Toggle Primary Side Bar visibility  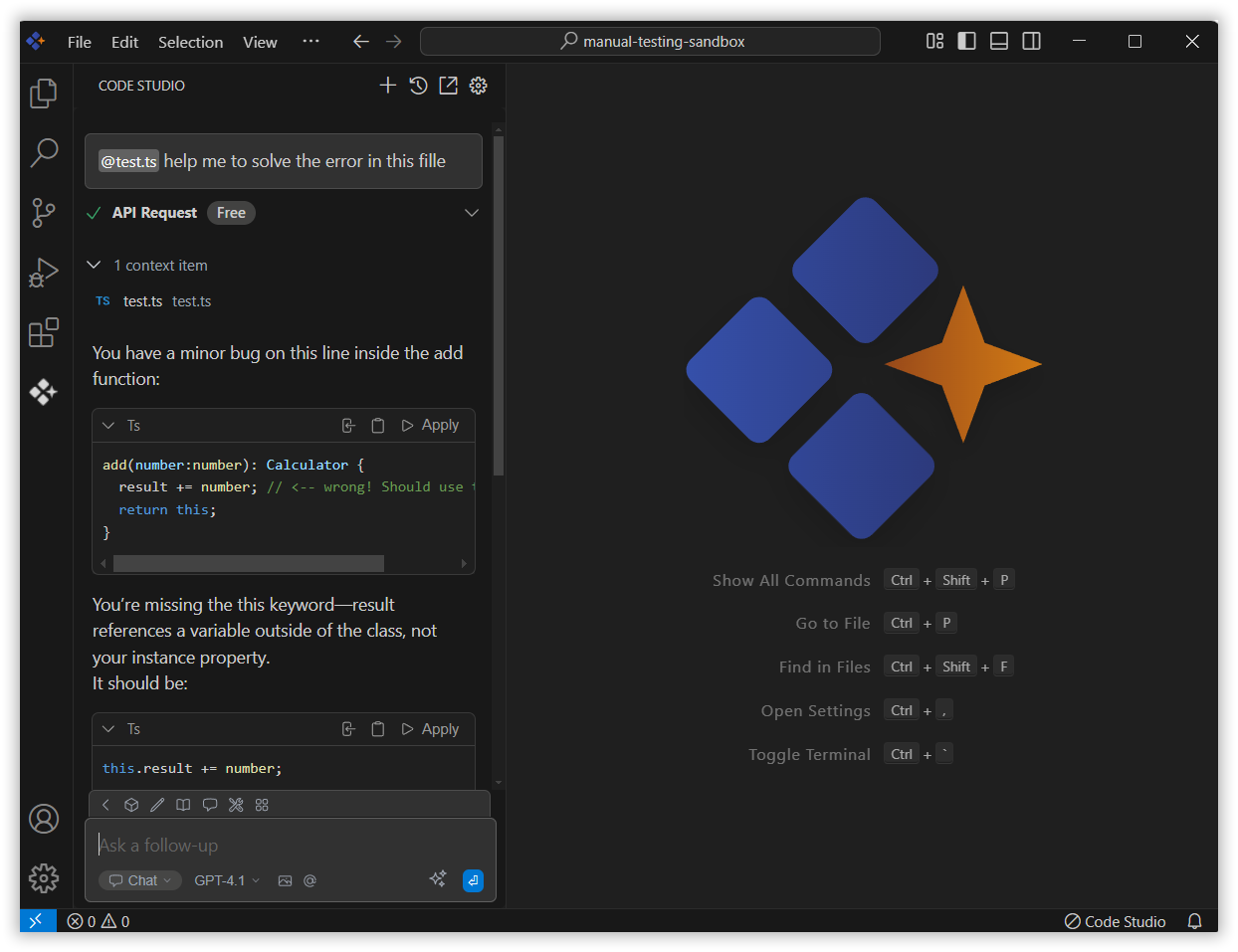[x=966, y=41]
